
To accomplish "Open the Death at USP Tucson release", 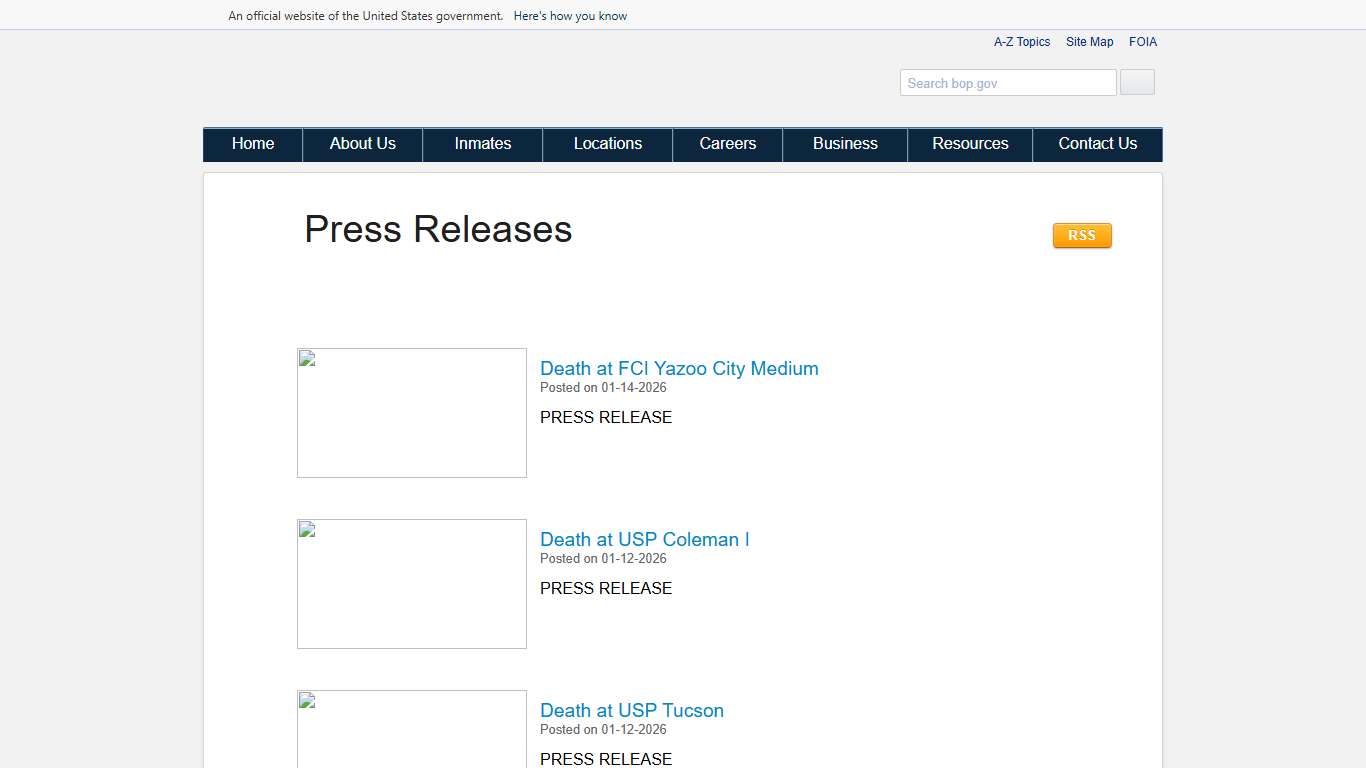I will (632, 710).
